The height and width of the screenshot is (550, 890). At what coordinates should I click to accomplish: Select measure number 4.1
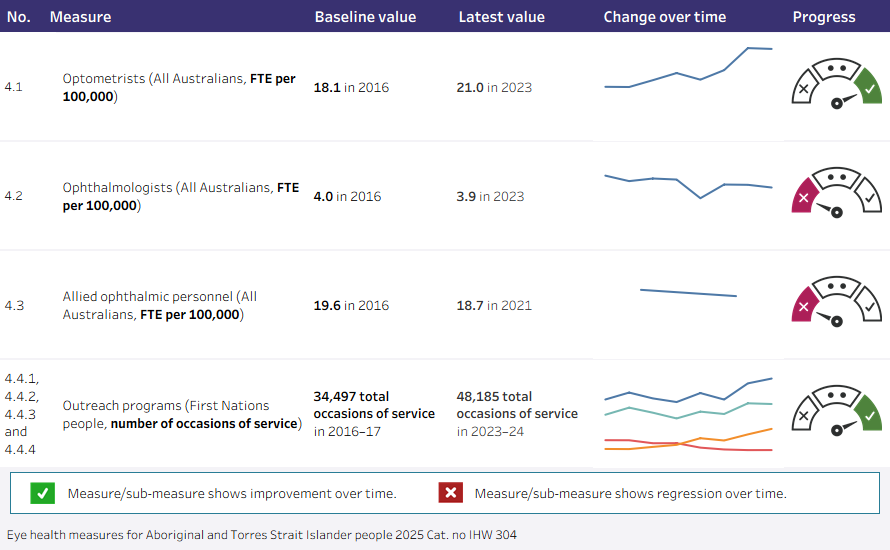pyautogui.click(x=14, y=87)
